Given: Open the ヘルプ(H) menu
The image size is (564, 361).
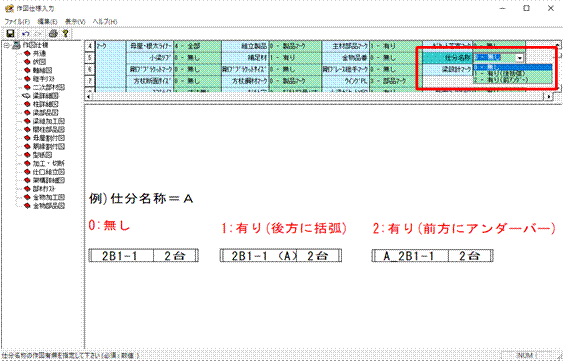Looking at the screenshot, I should click(x=105, y=22).
